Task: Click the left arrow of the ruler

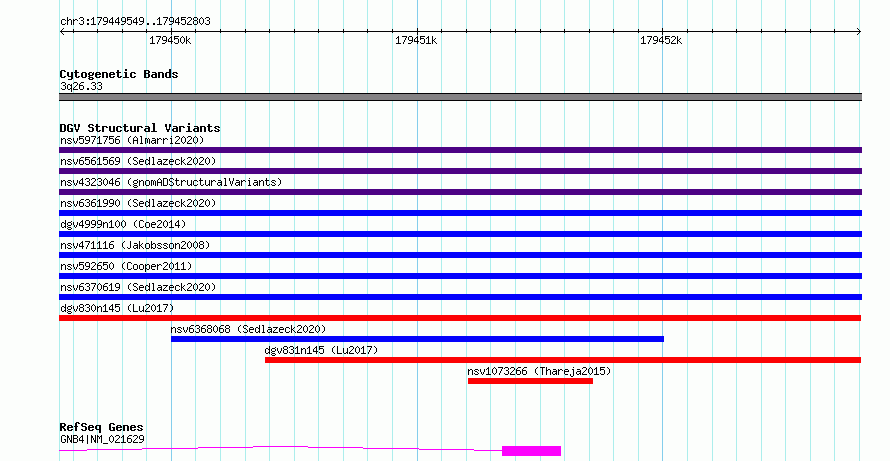Action: tap(62, 32)
